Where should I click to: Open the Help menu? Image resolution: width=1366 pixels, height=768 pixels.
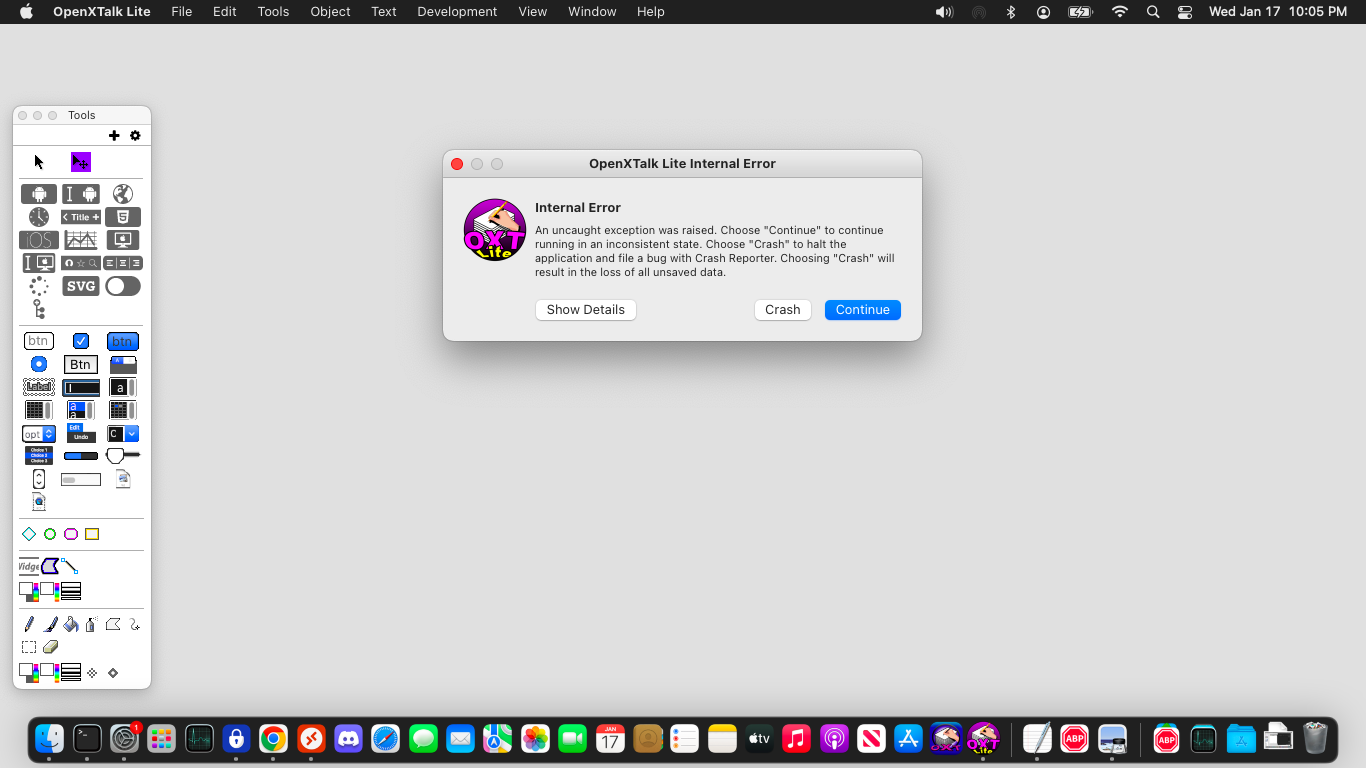(x=651, y=12)
